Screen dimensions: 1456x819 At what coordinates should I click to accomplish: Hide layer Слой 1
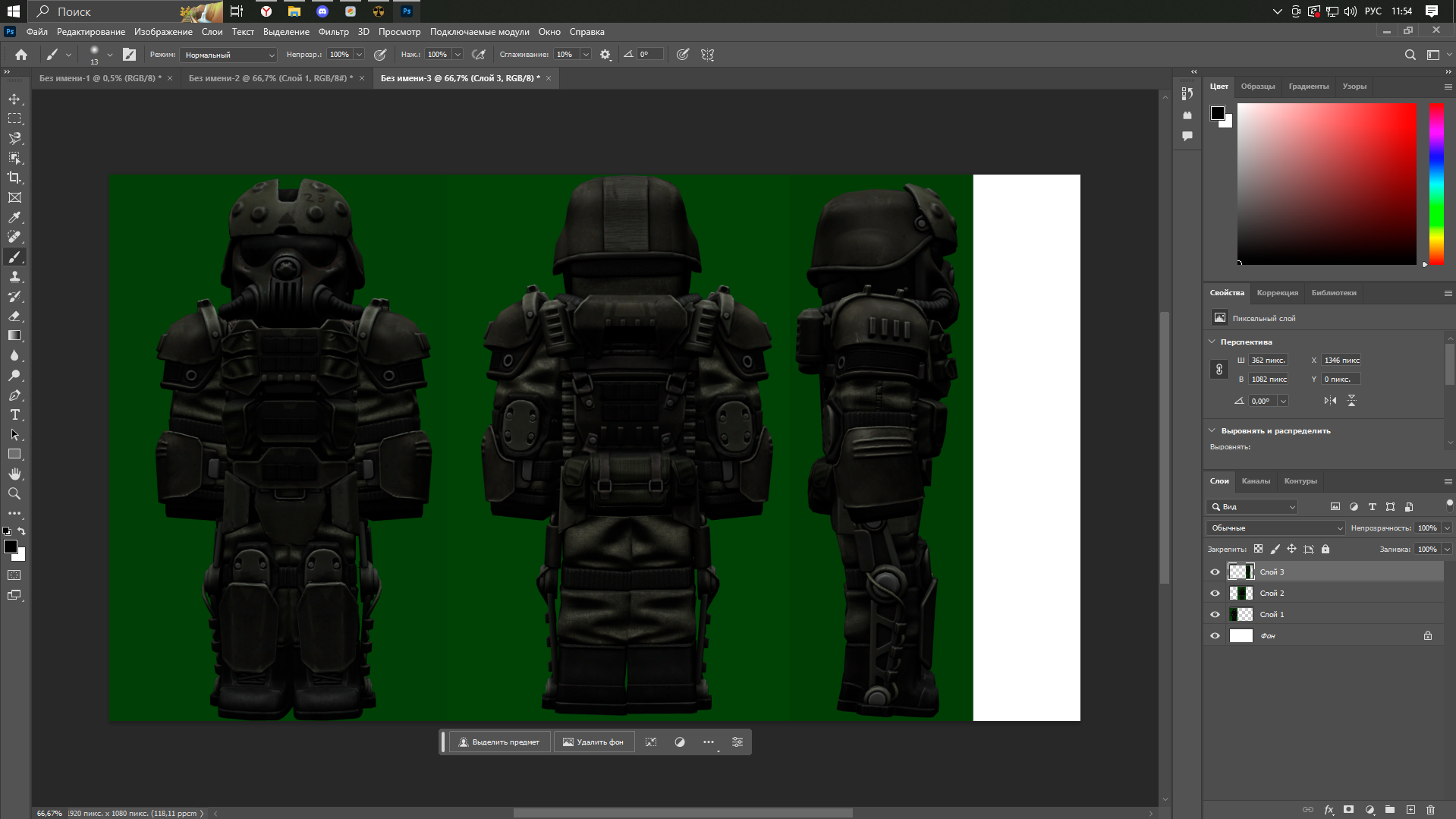coord(1215,615)
